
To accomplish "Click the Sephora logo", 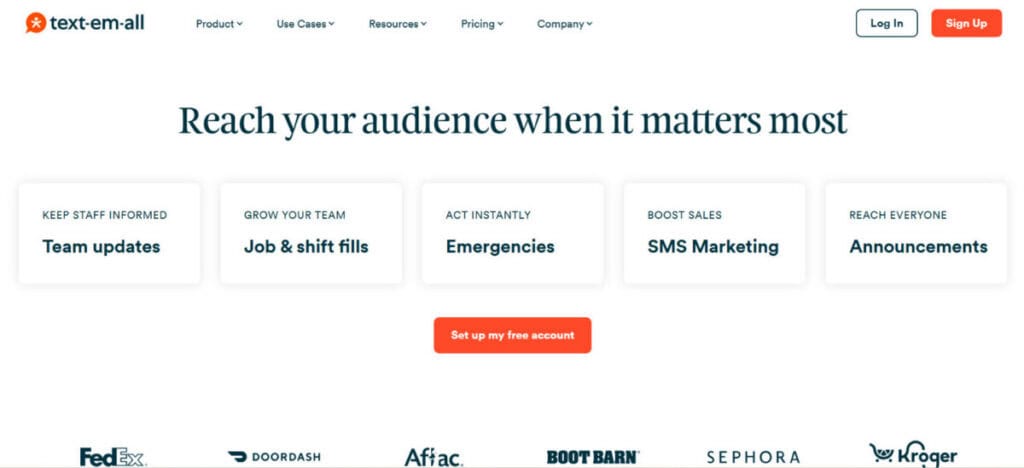I will (x=753, y=457).
